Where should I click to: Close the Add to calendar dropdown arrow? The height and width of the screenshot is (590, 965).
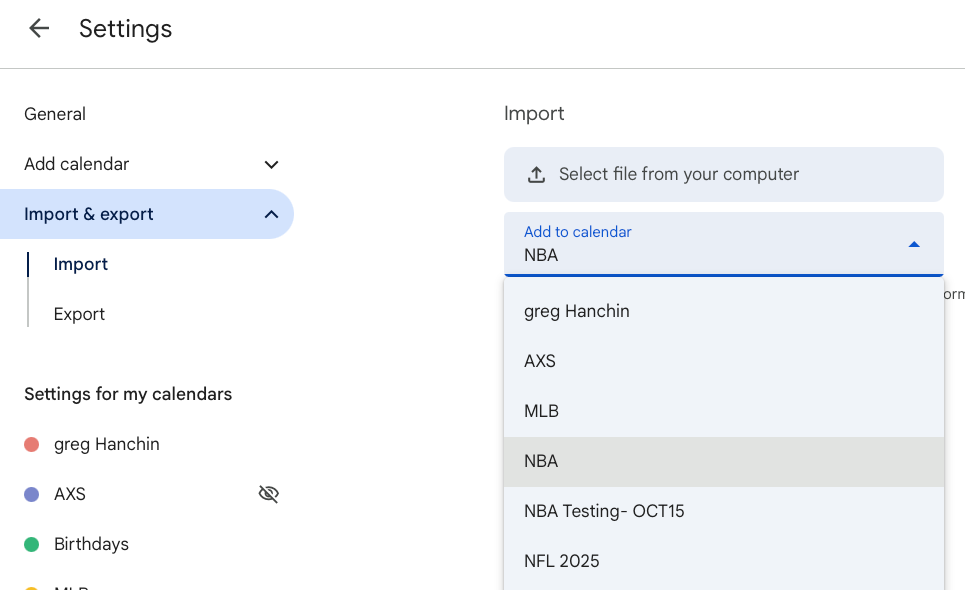coord(913,245)
